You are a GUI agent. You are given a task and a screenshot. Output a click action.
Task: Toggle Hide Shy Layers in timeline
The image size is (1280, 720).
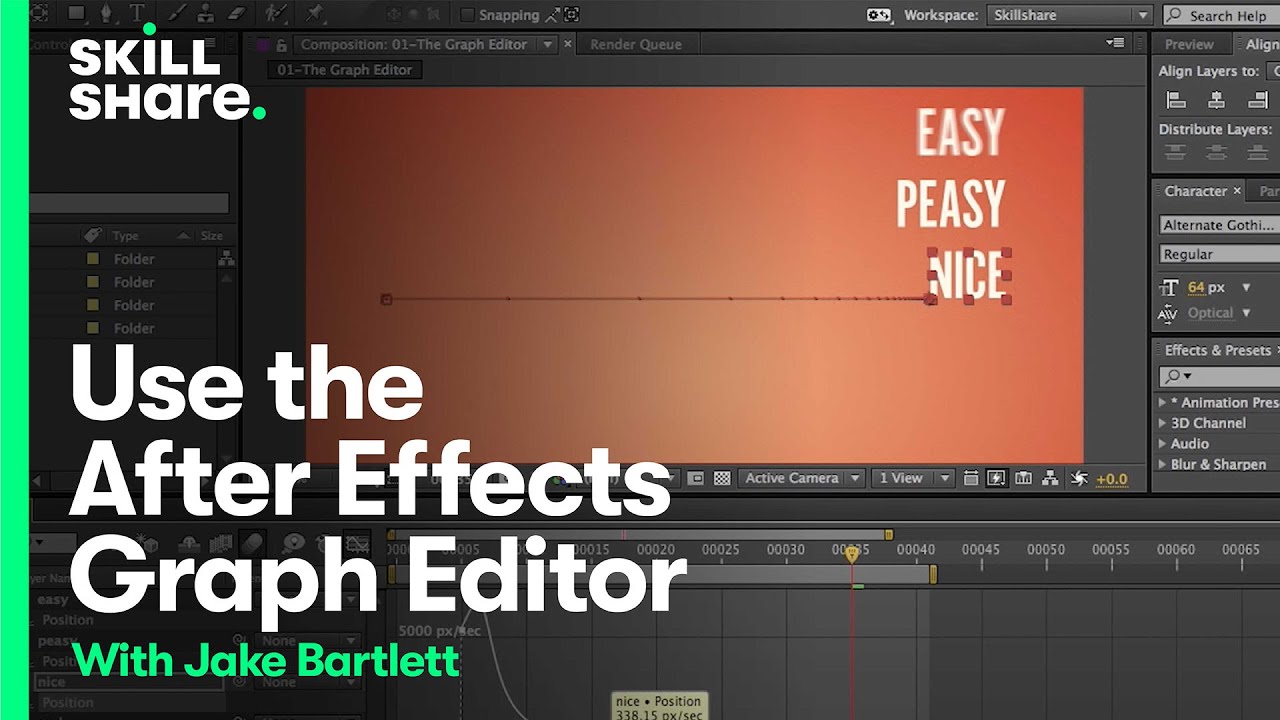(x=190, y=542)
